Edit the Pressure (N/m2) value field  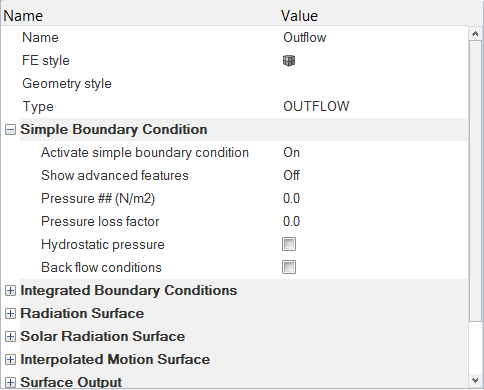(x=374, y=199)
